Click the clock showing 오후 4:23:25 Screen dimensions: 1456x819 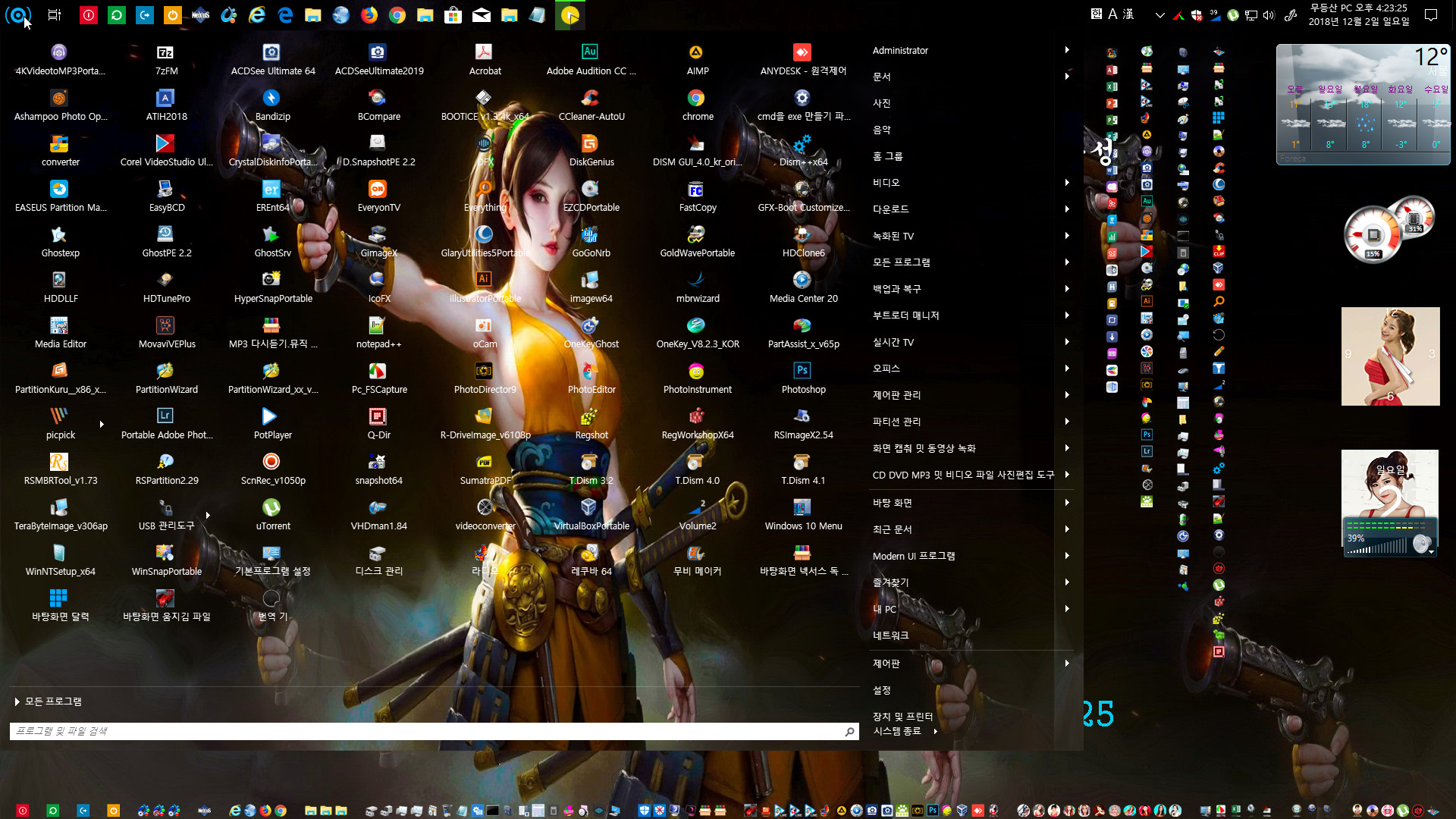click(x=1358, y=14)
